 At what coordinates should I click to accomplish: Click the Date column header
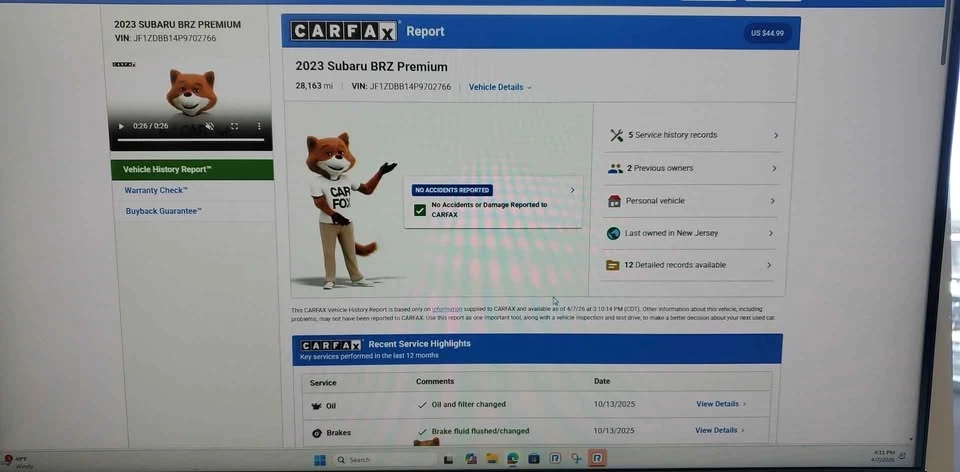602,381
